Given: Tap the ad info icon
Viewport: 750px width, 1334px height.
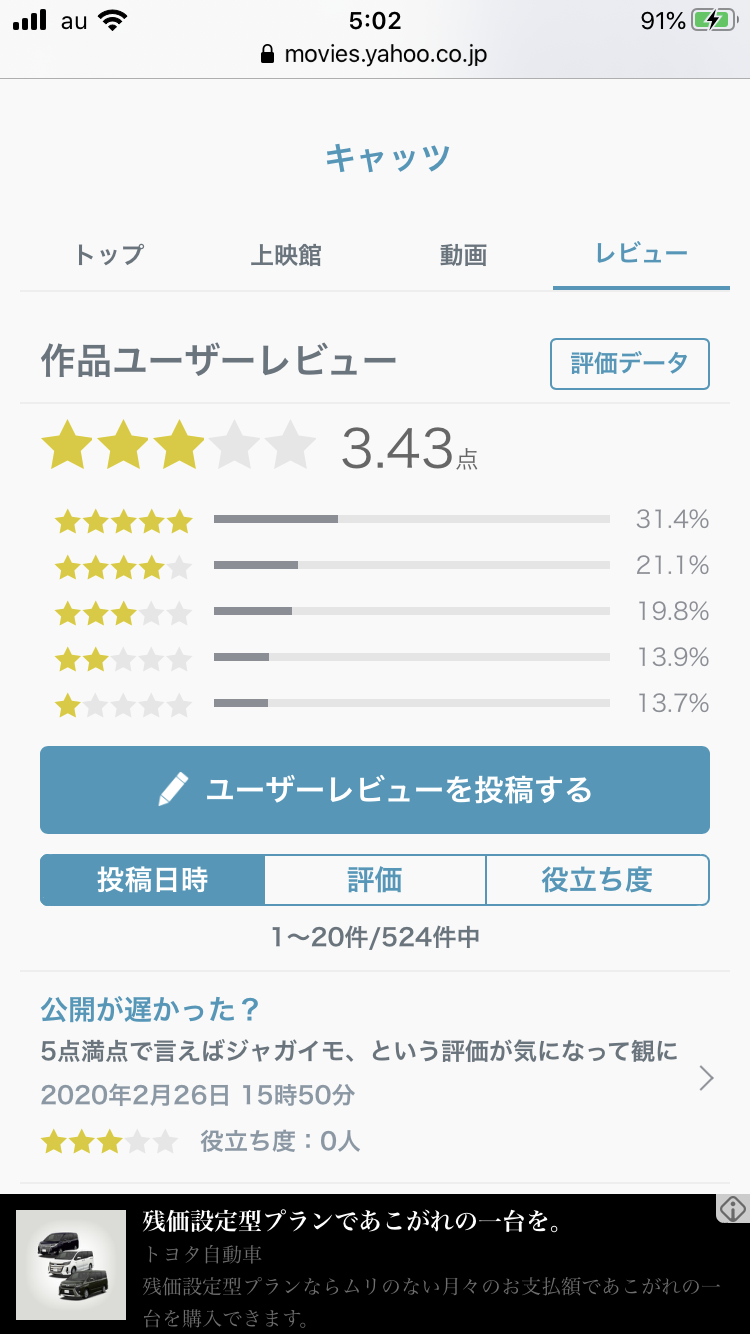Looking at the screenshot, I should tap(733, 1208).
